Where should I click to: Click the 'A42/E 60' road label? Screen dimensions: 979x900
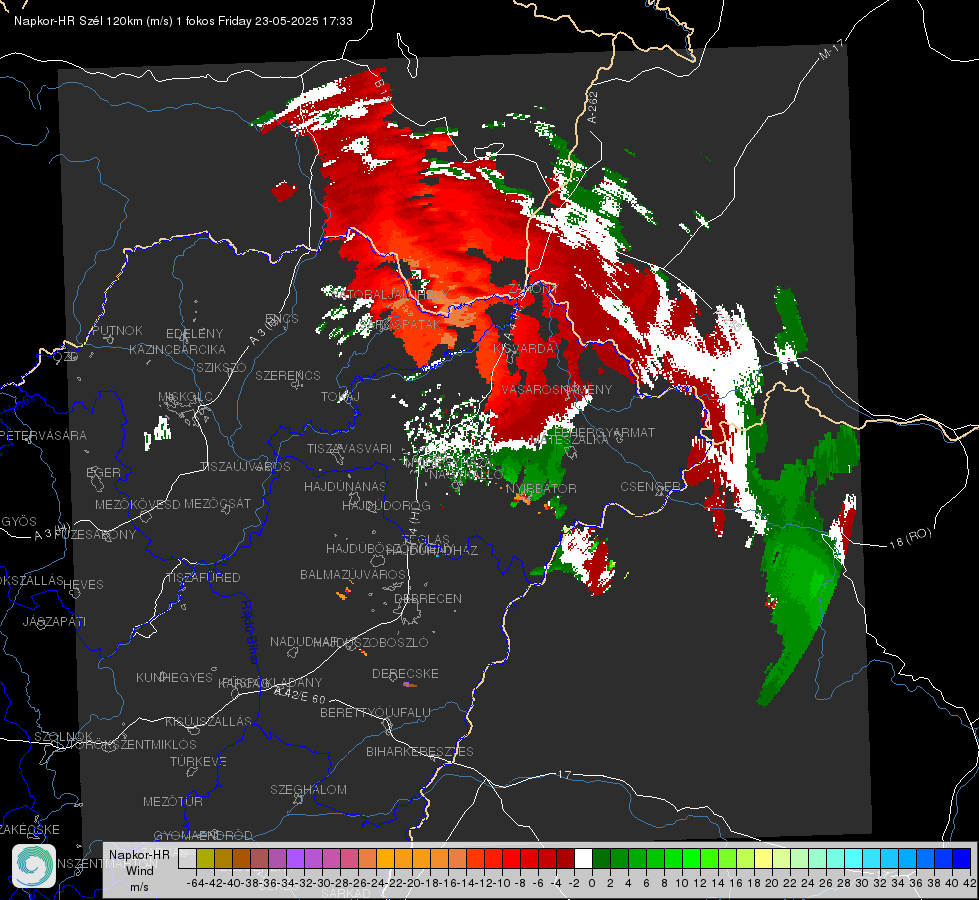[x=300, y=695]
